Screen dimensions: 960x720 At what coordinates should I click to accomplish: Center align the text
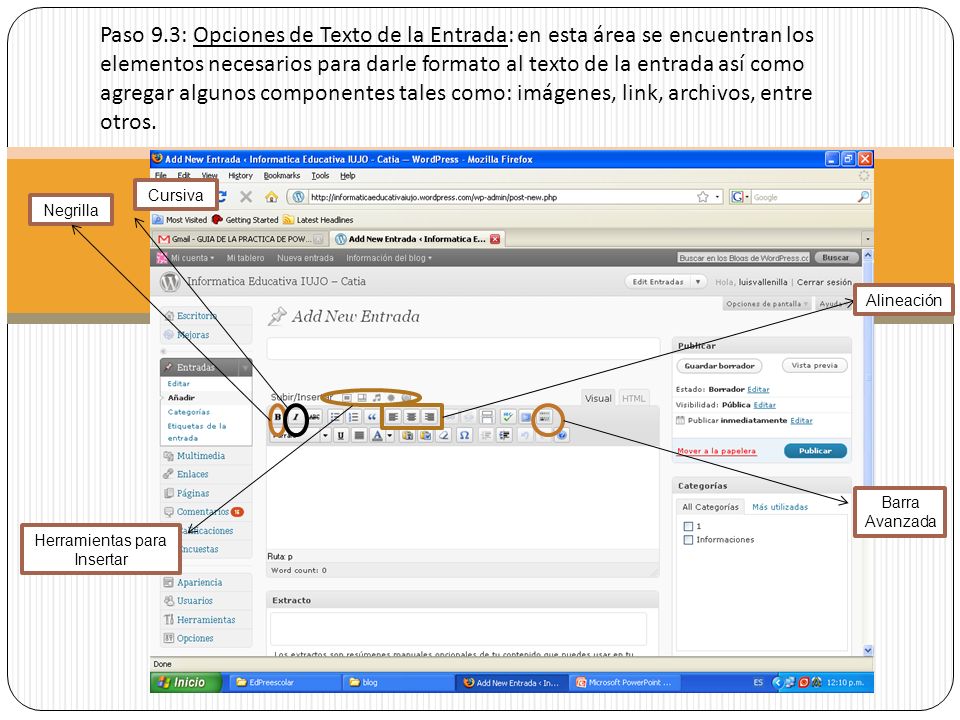pos(411,417)
